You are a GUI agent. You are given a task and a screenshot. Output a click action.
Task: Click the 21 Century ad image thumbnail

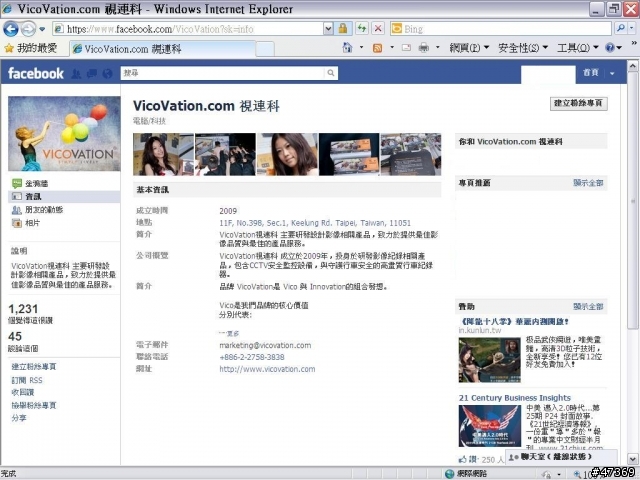point(490,426)
